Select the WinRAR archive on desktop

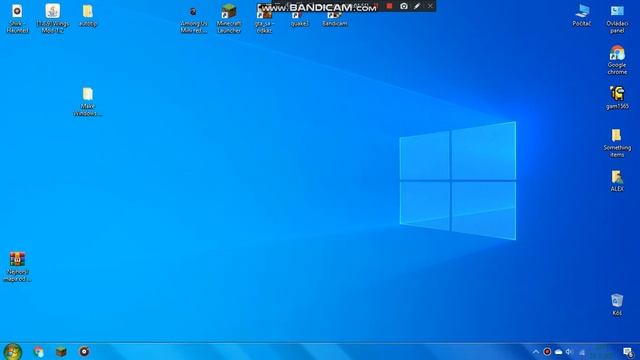[17, 267]
